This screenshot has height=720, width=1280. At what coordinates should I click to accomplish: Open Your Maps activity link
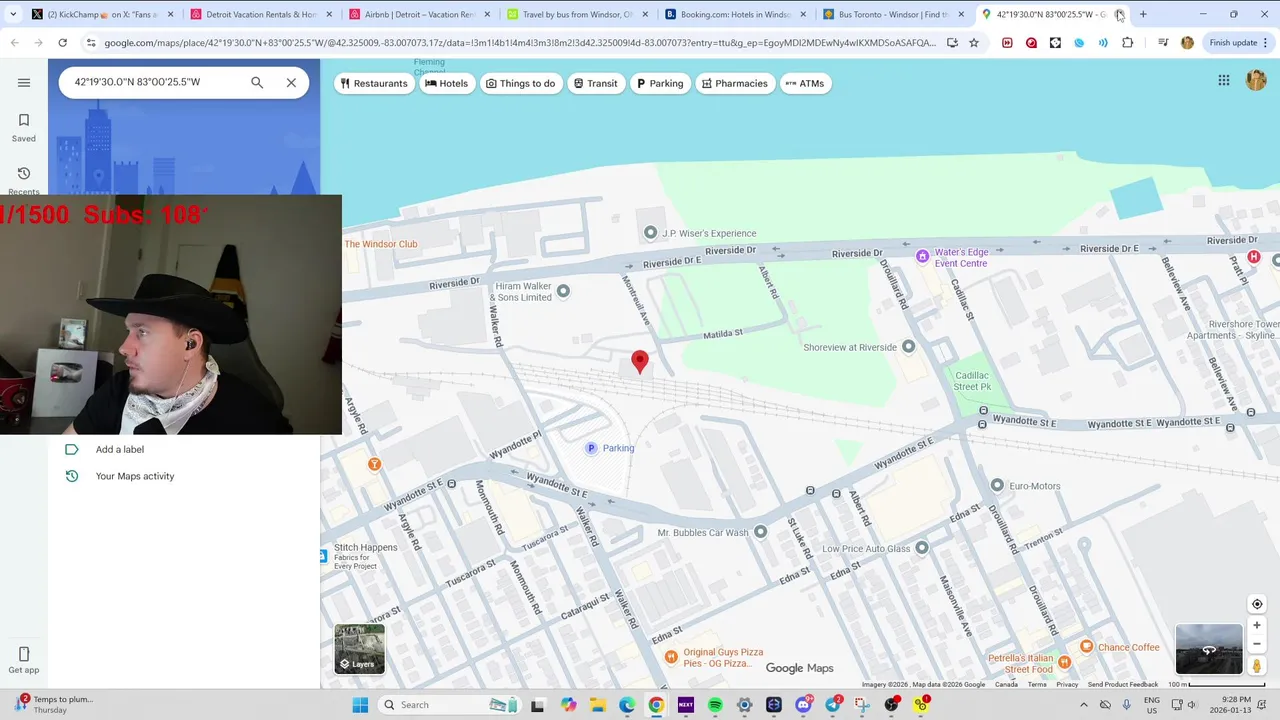point(135,476)
